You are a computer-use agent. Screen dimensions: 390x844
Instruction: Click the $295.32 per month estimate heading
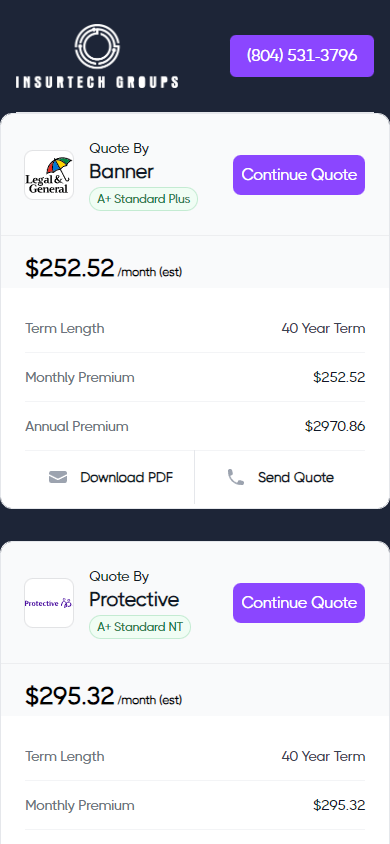[x=104, y=696]
